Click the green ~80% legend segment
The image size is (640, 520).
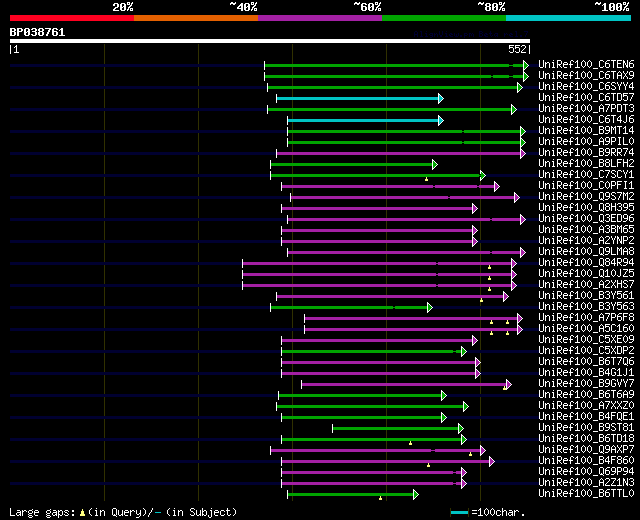tap(444, 18)
